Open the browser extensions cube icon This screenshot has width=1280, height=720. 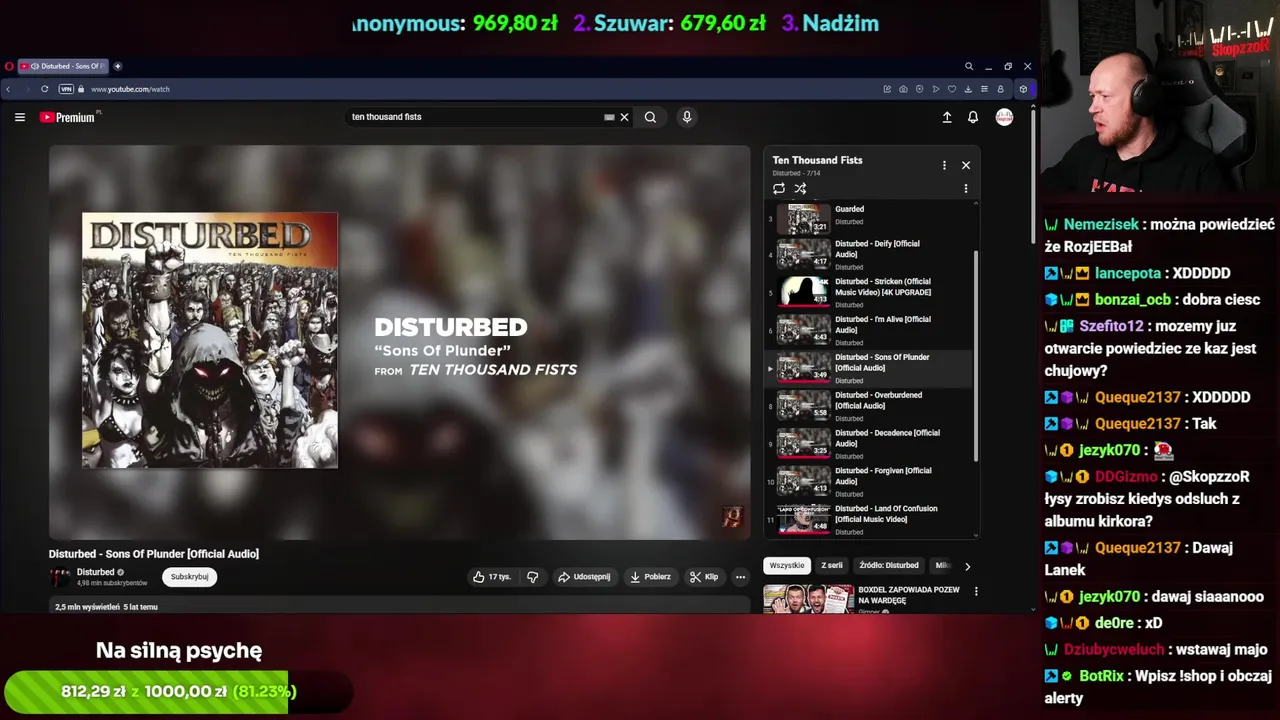[x=1023, y=89]
